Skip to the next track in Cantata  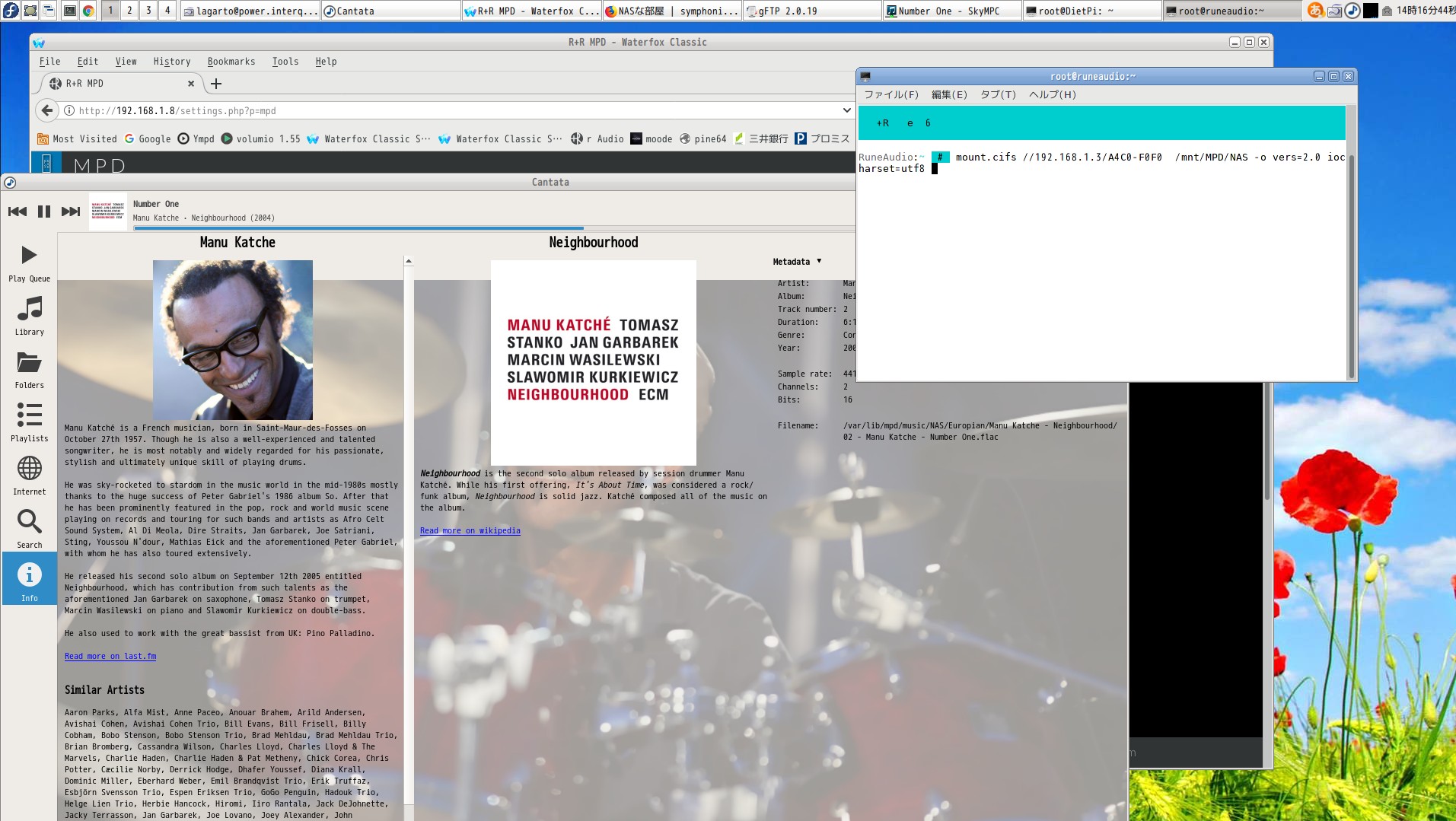(71, 212)
